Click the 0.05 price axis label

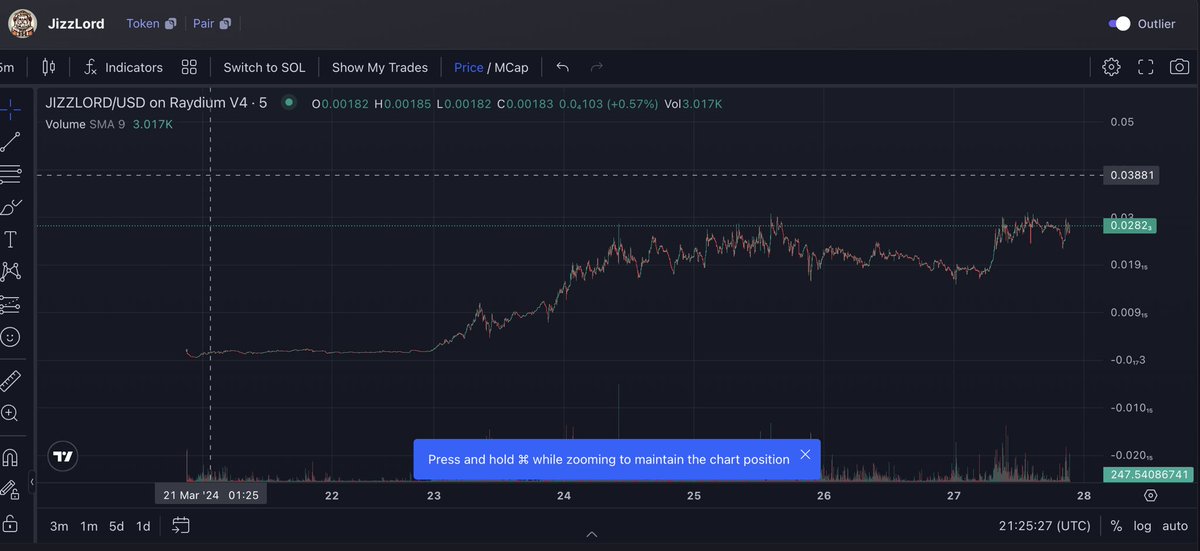[x=1122, y=122]
